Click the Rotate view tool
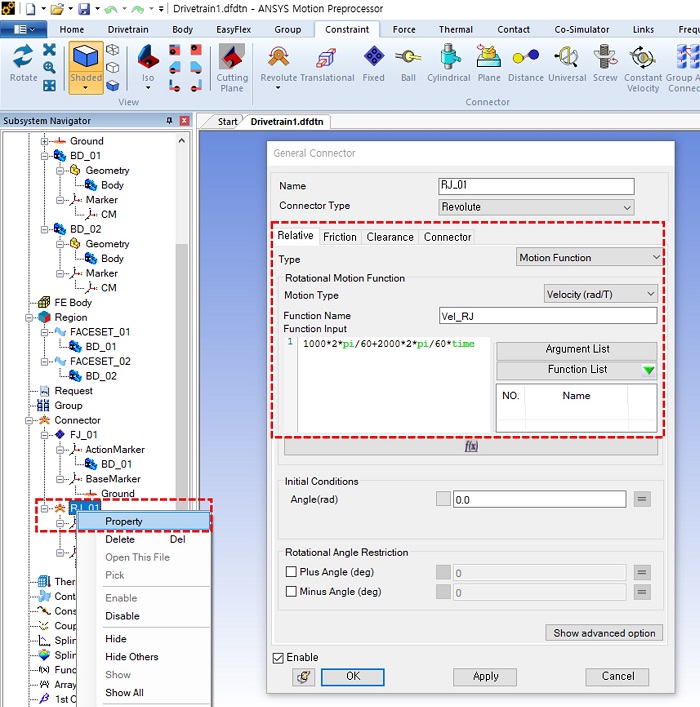Screen dimensions: 700x707 [23, 63]
